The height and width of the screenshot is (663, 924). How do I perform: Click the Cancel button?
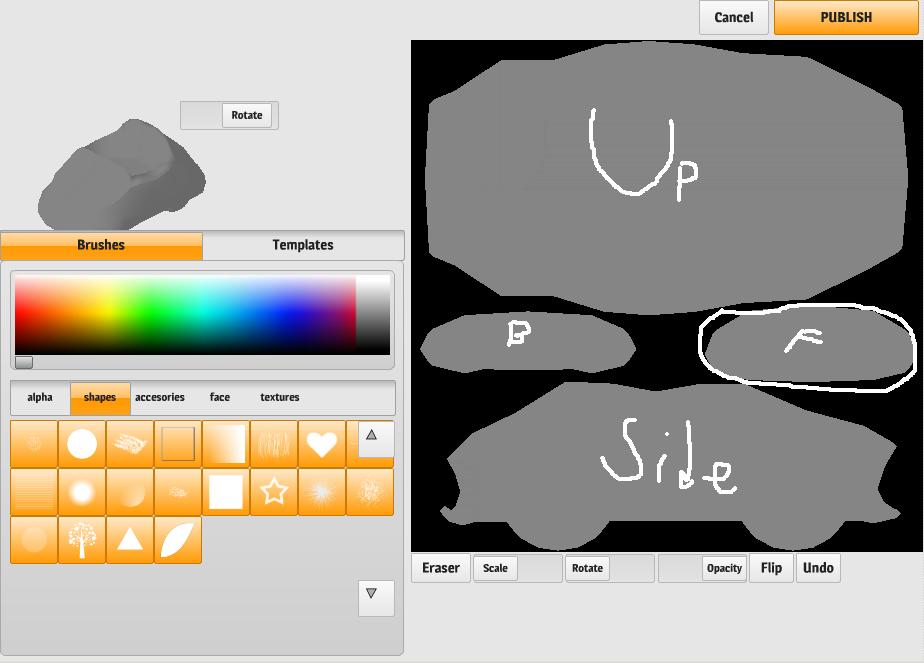point(734,18)
